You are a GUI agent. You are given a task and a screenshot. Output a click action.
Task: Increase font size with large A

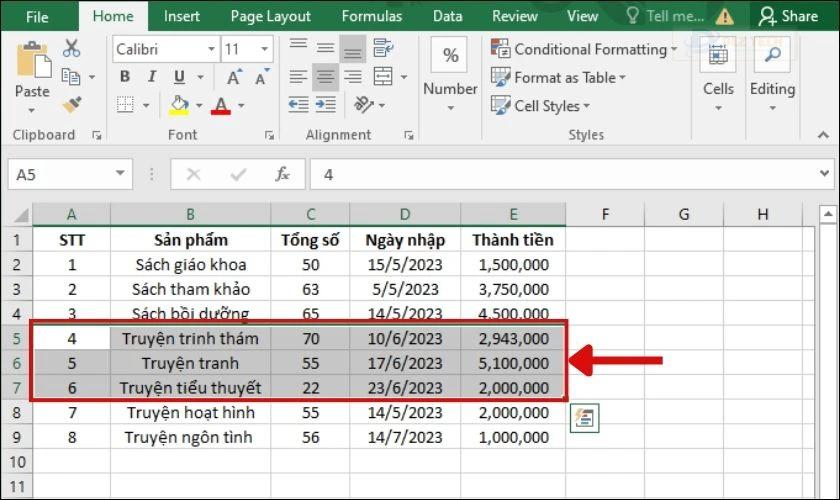[x=234, y=77]
